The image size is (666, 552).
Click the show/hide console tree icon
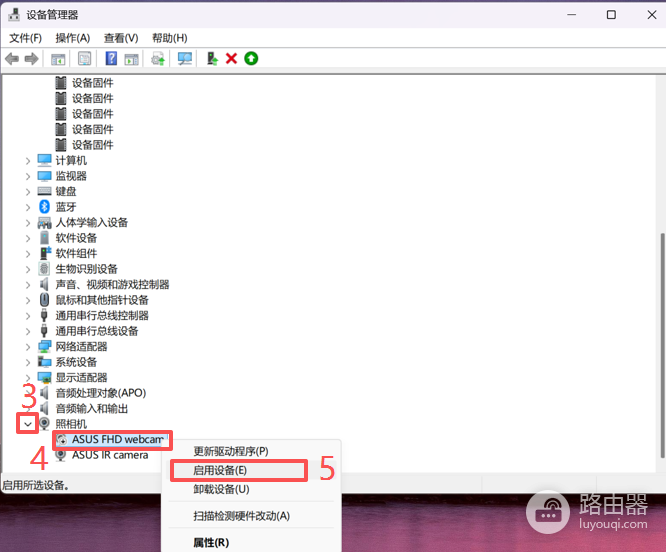click(x=58, y=59)
